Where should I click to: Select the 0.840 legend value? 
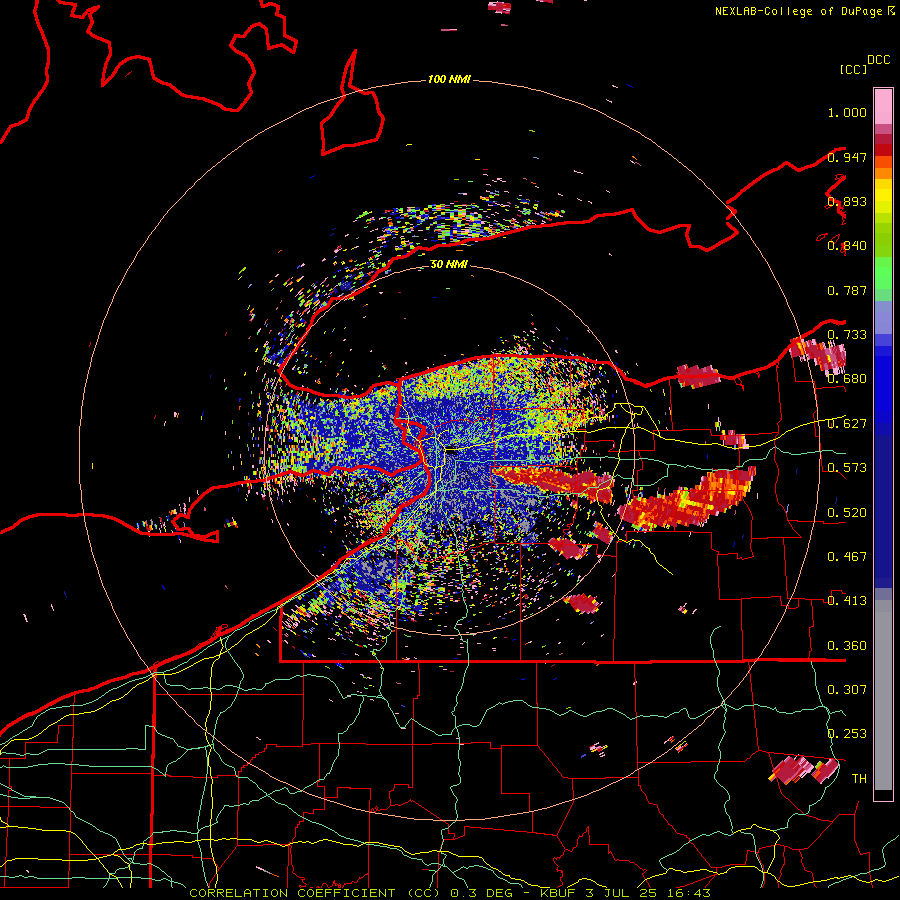[847, 246]
